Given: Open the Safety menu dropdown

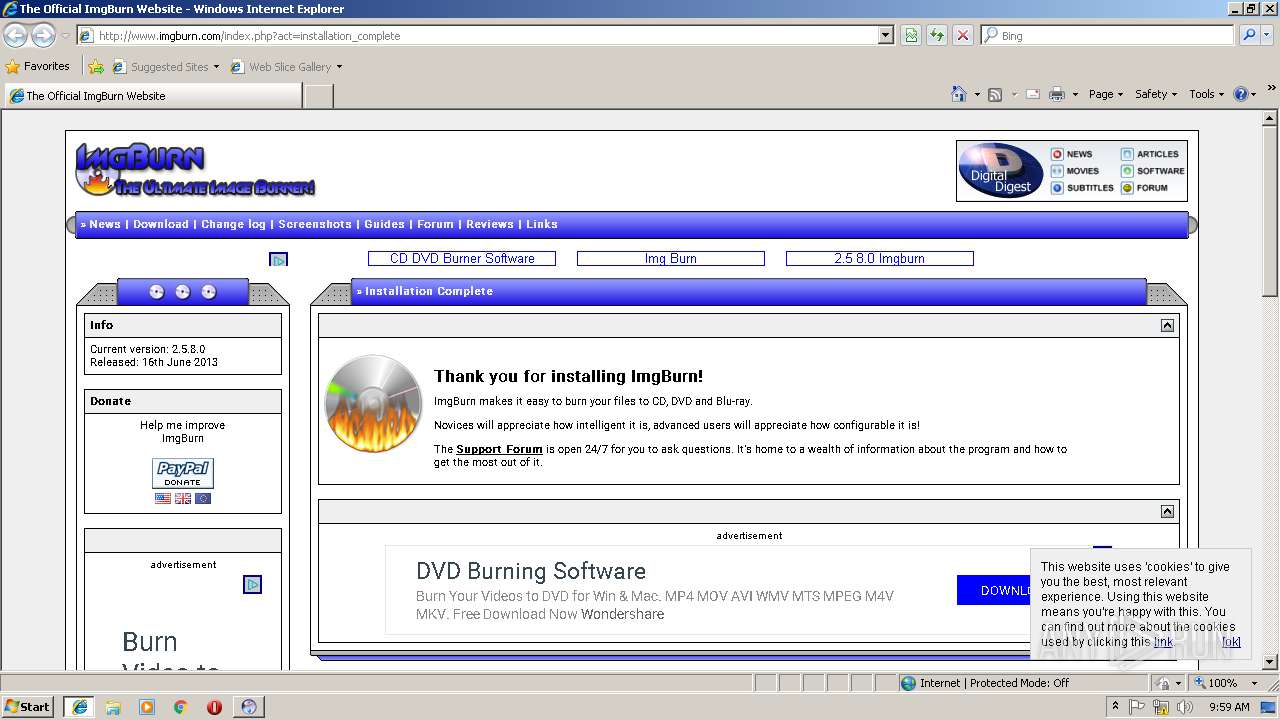Looking at the screenshot, I should coord(1156,94).
